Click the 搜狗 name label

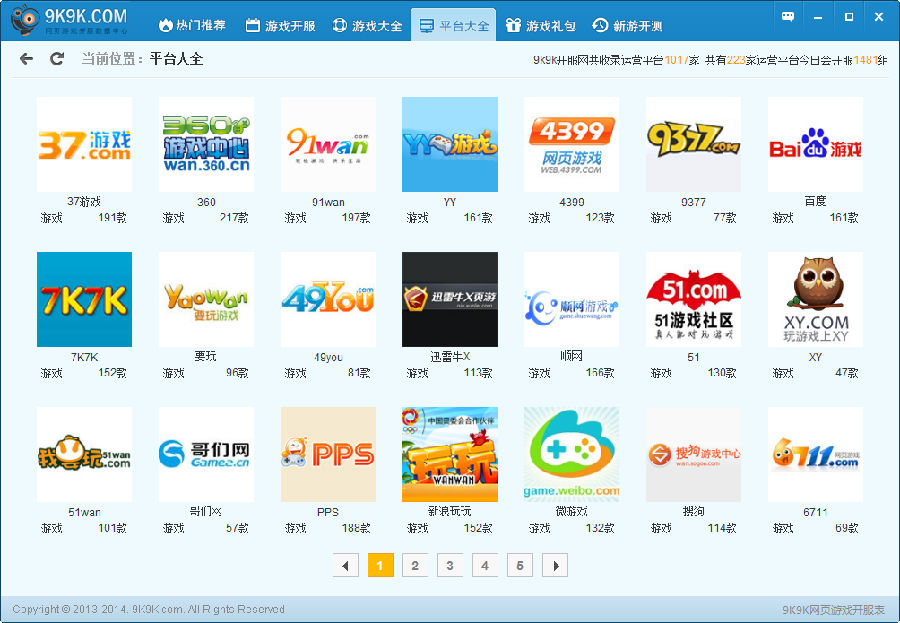(693, 512)
